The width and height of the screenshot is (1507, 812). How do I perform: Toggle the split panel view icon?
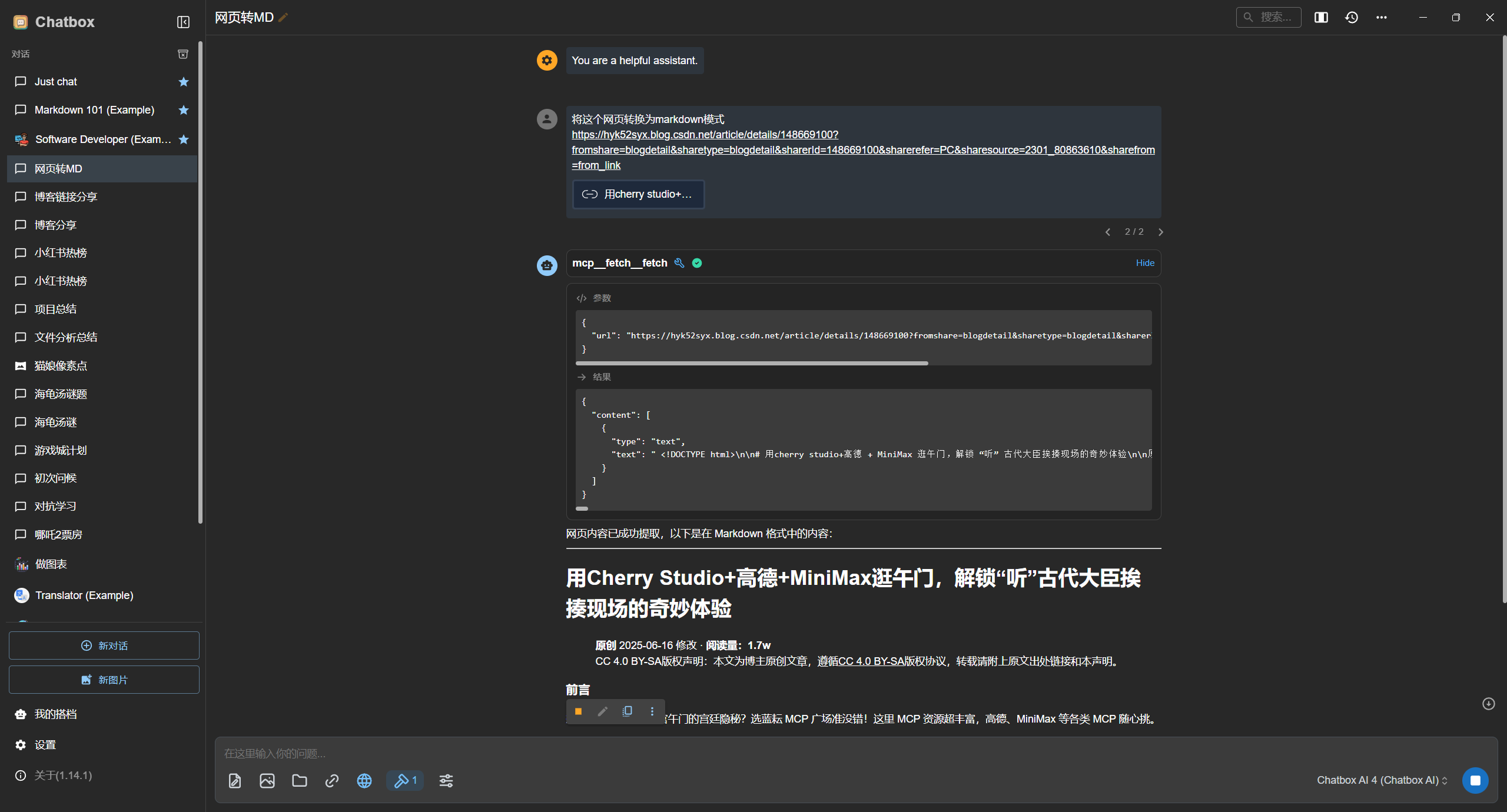[x=1321, y=17]
